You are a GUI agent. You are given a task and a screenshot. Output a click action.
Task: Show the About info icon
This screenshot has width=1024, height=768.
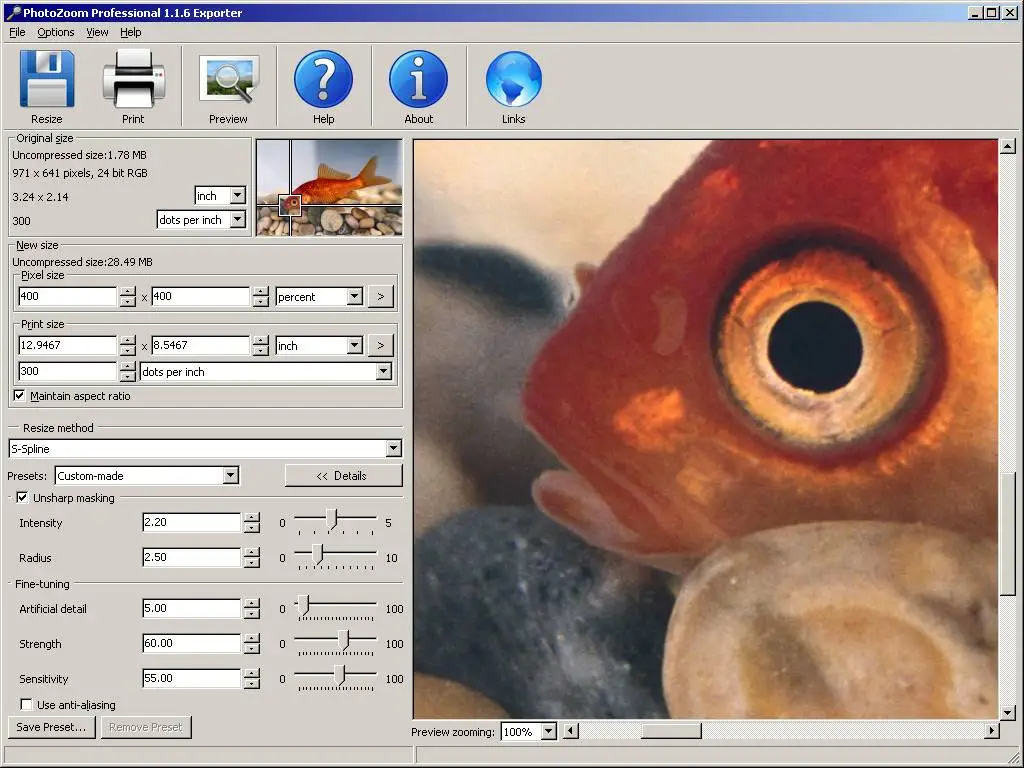point(419,79)
